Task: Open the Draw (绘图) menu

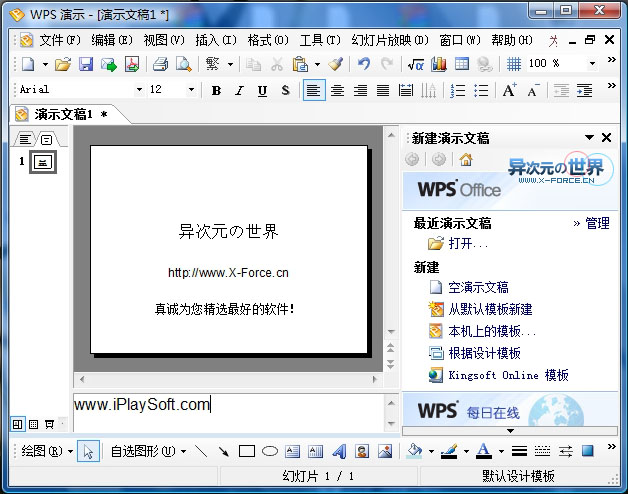Action: (47, 452)
